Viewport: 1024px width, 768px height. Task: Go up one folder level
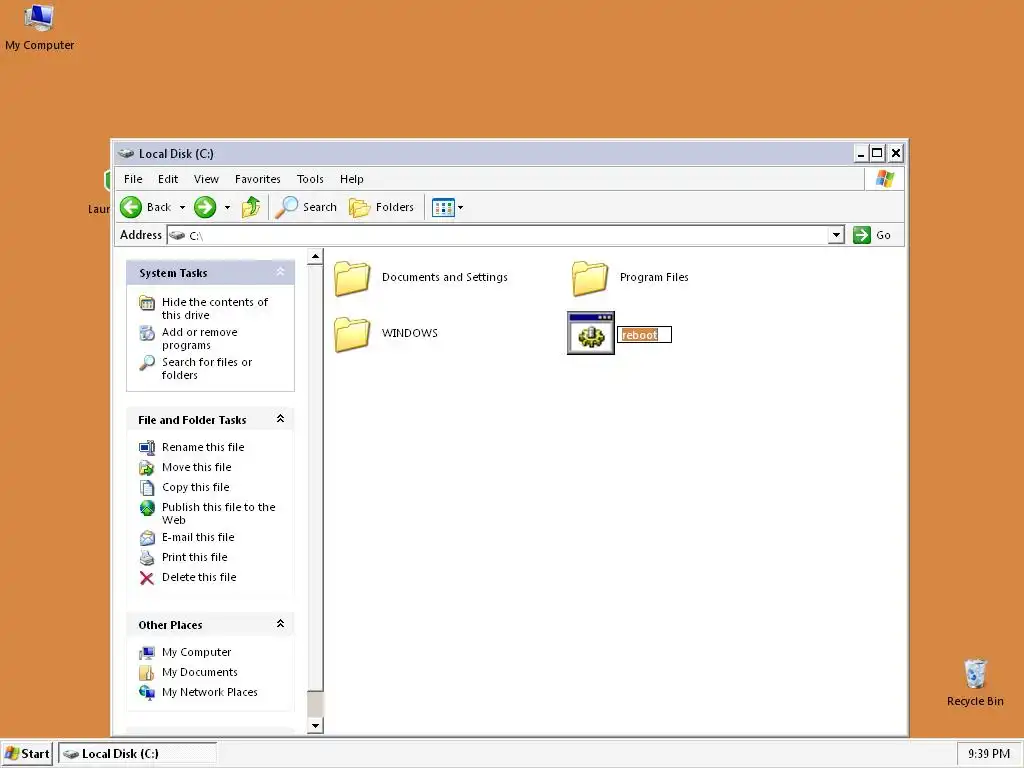pyautogui.click(x=251, y=207)
